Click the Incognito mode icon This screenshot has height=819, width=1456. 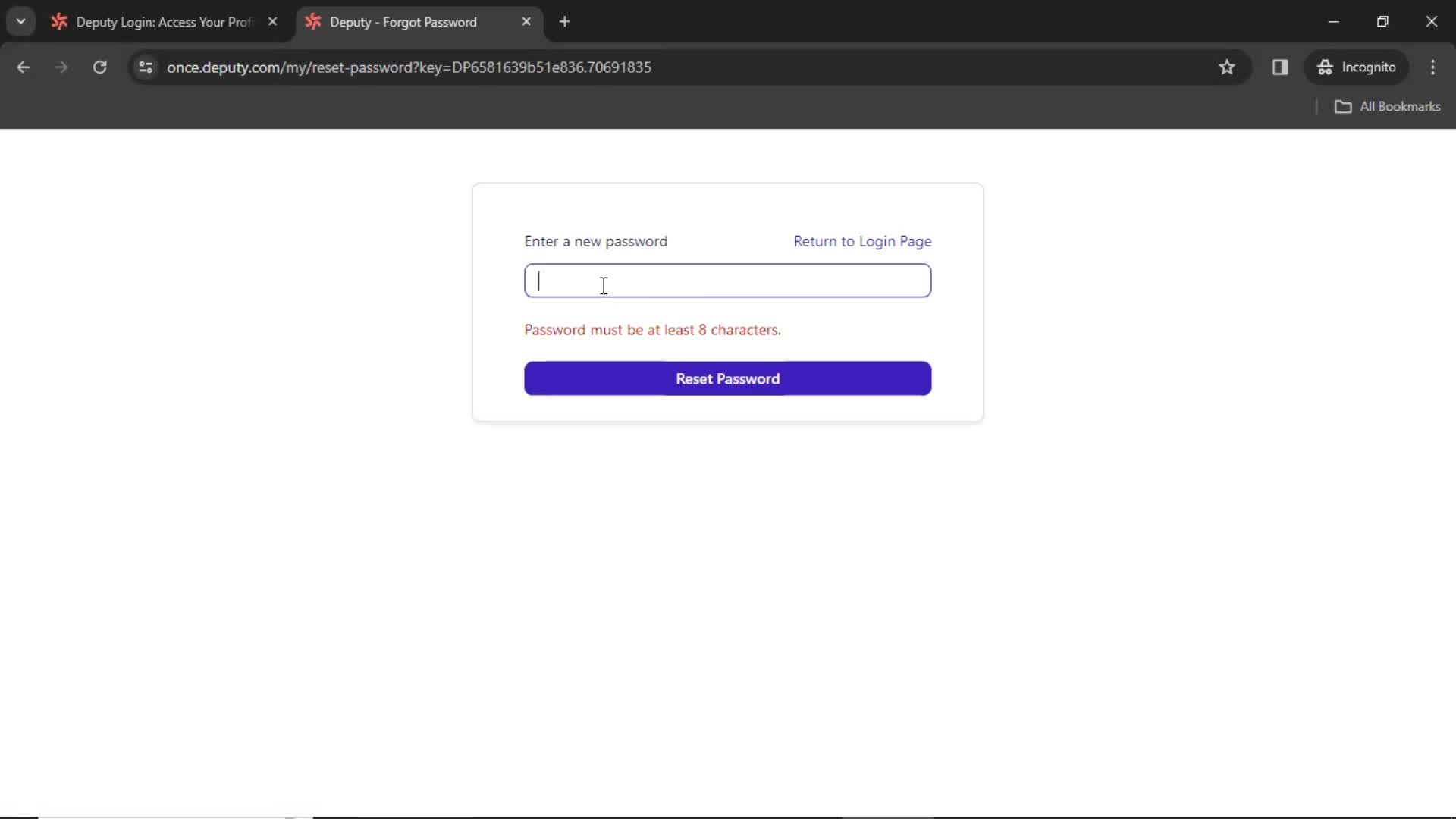tap(1326, 67)
